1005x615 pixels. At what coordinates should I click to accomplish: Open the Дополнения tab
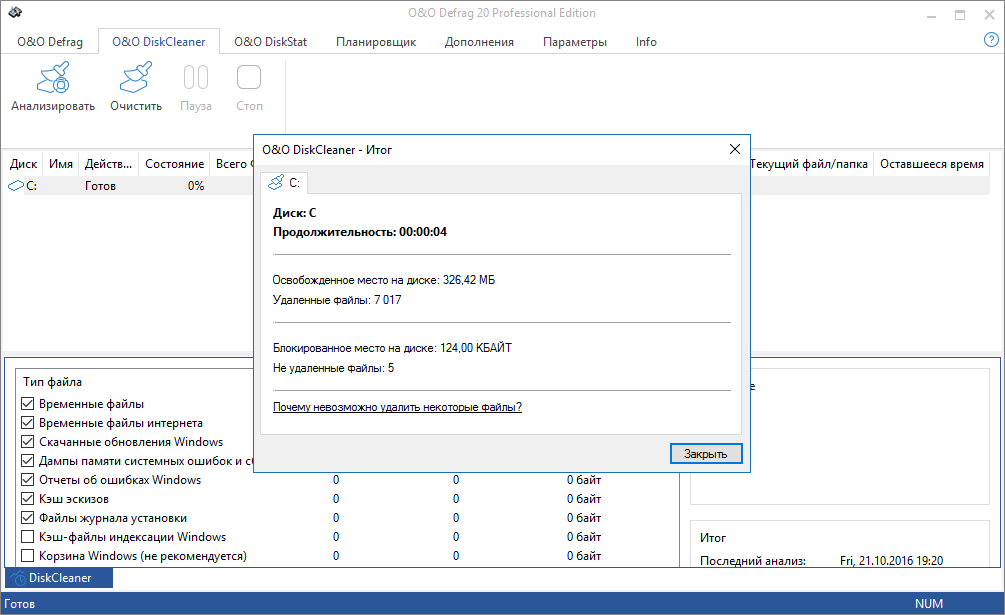pos(479,42)
